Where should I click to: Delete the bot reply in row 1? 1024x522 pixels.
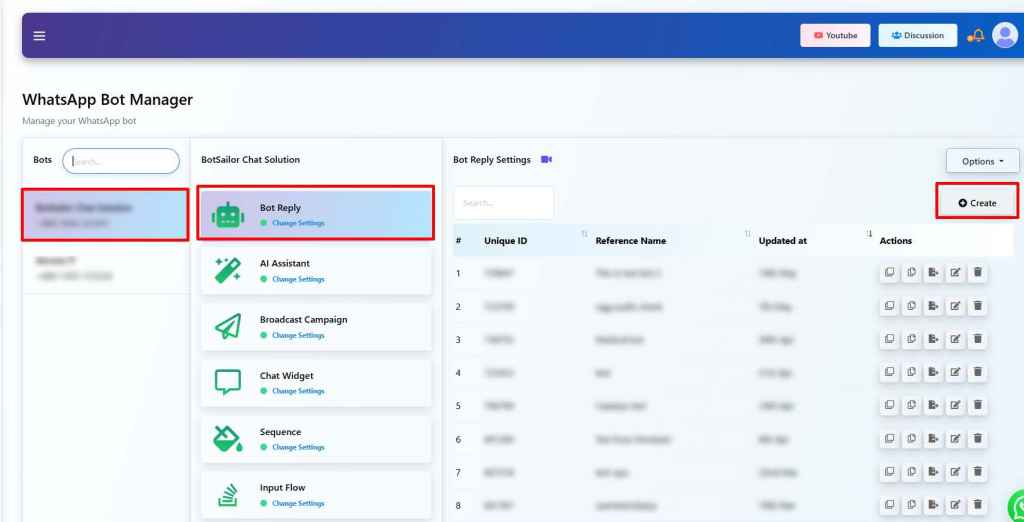point(978,273)
